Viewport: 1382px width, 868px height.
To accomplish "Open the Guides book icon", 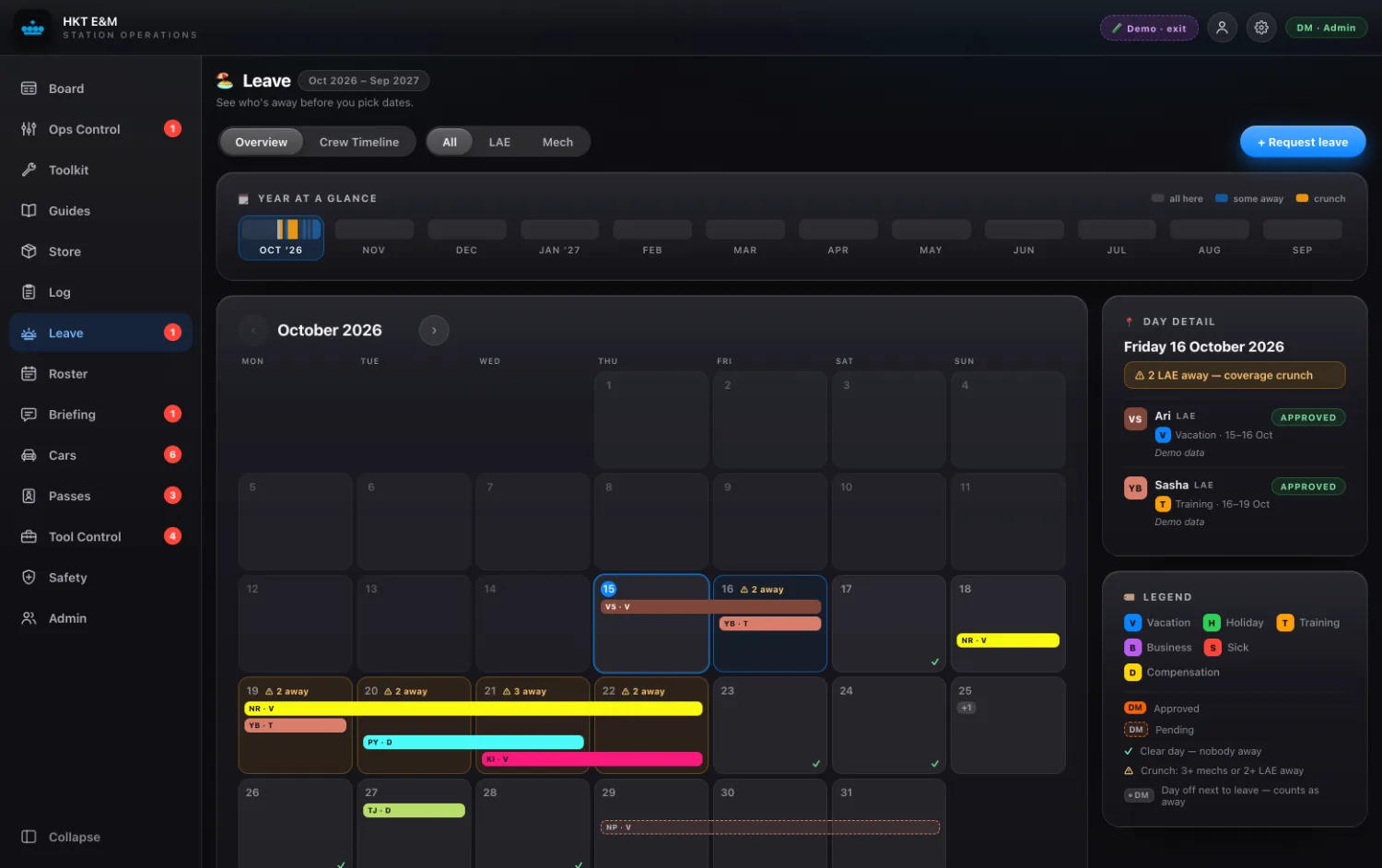I will tap(29, 210).
